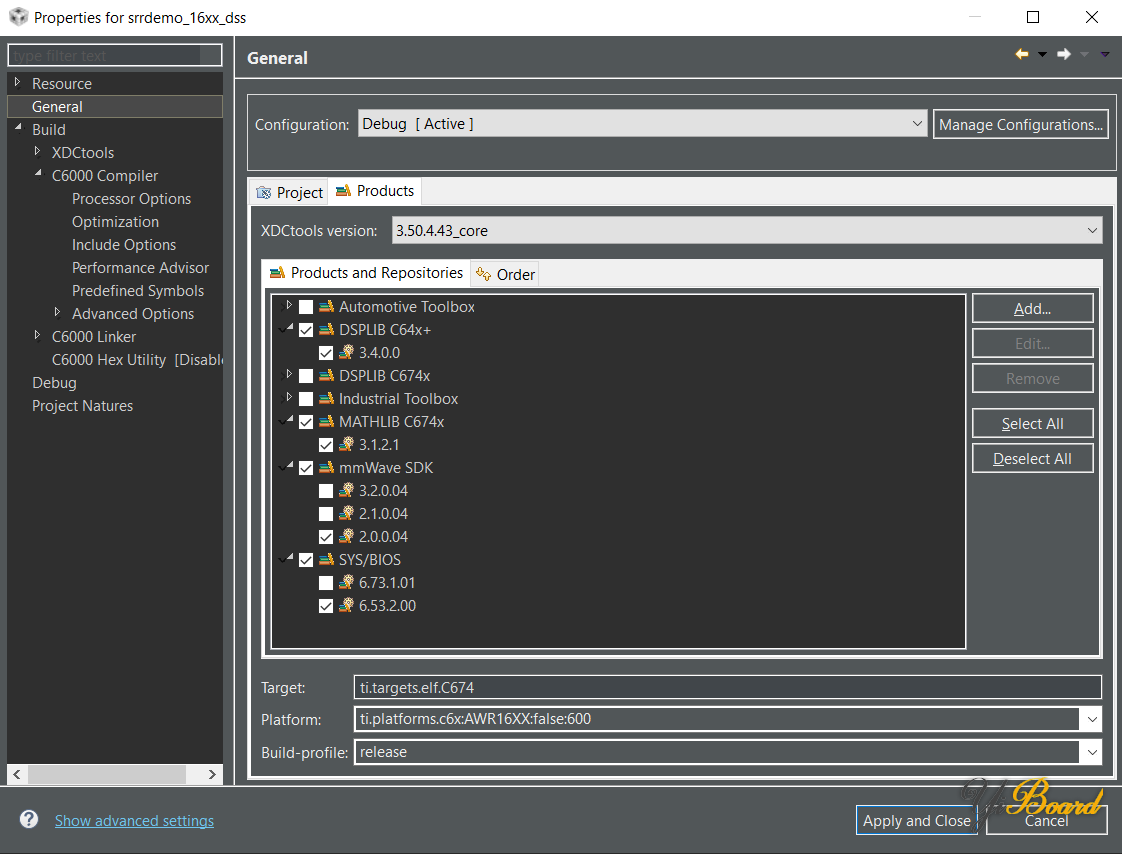
Task: Click the DSPLIB C674x product icon
Action: [326, 376]
